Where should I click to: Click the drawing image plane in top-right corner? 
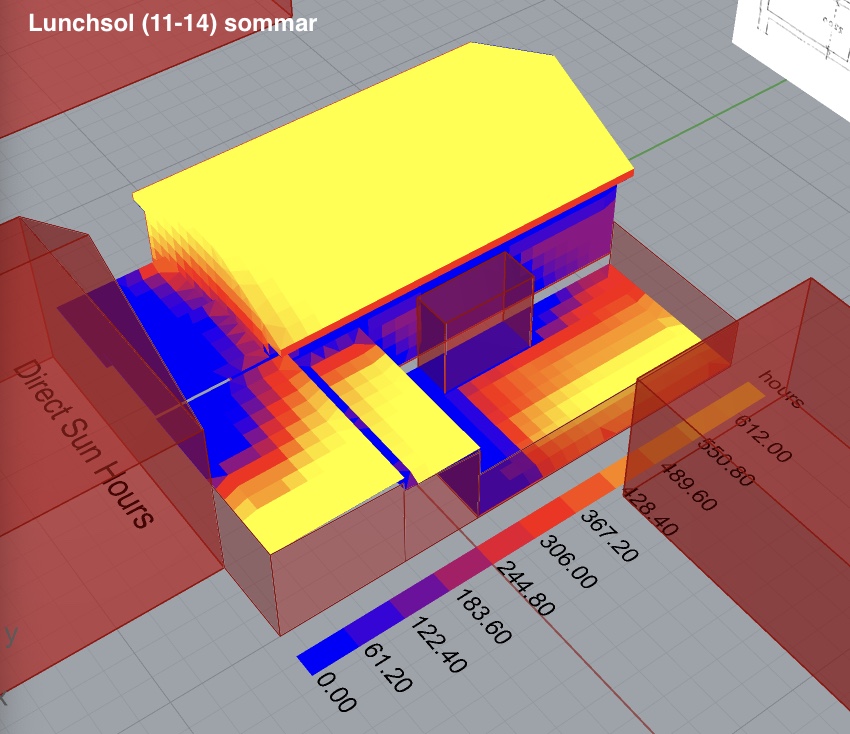tap(795, 40)
